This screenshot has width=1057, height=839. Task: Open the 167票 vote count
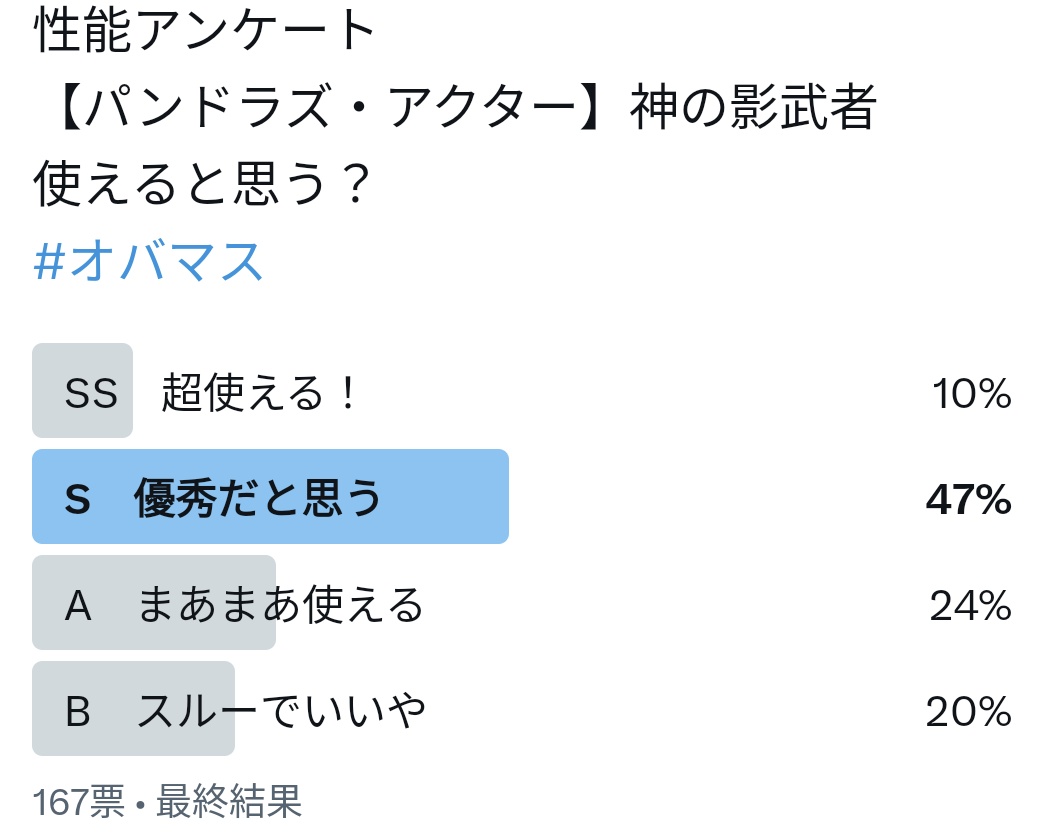point(79,802)
